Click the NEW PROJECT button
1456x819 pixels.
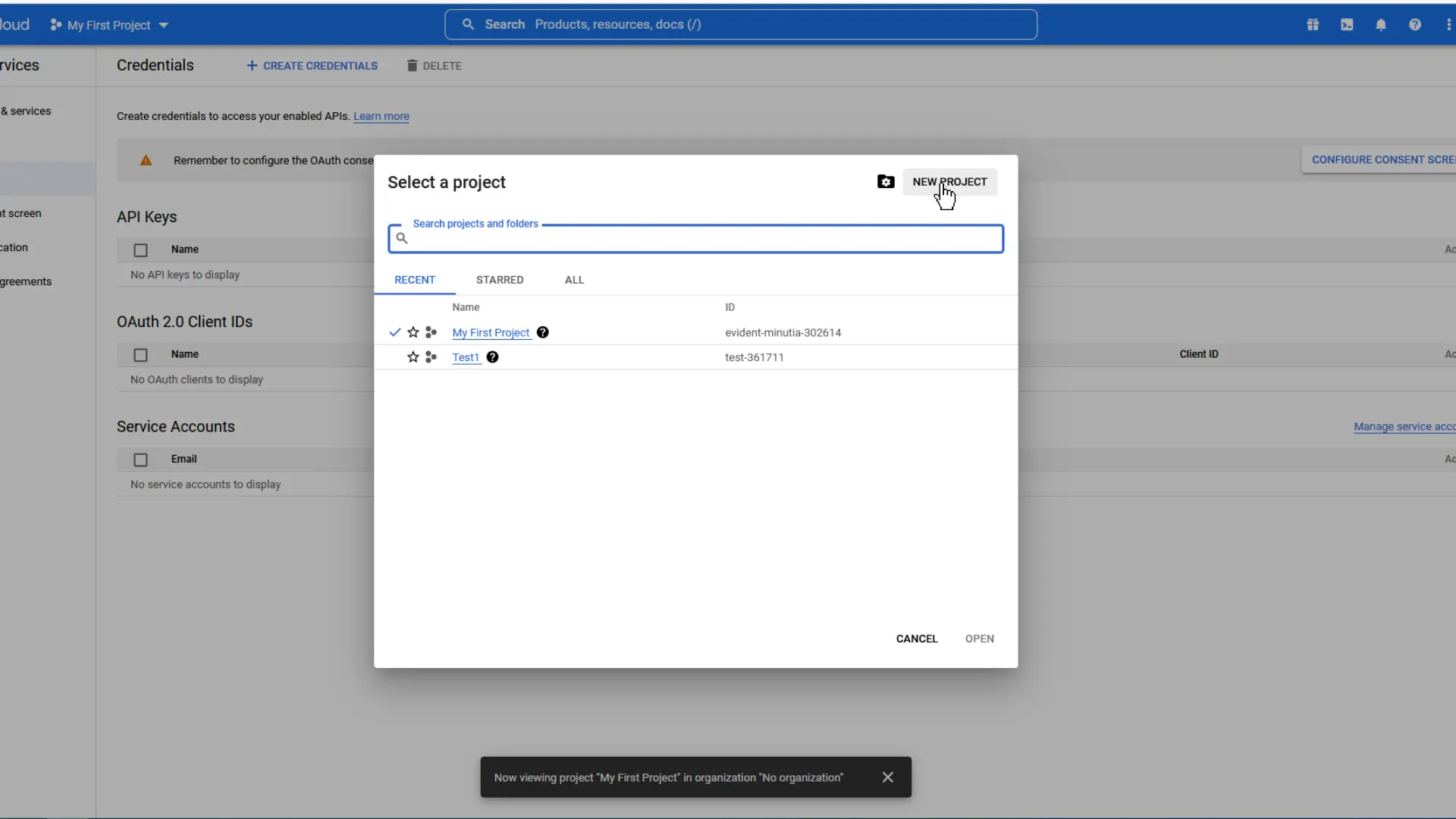coord(949,182)
